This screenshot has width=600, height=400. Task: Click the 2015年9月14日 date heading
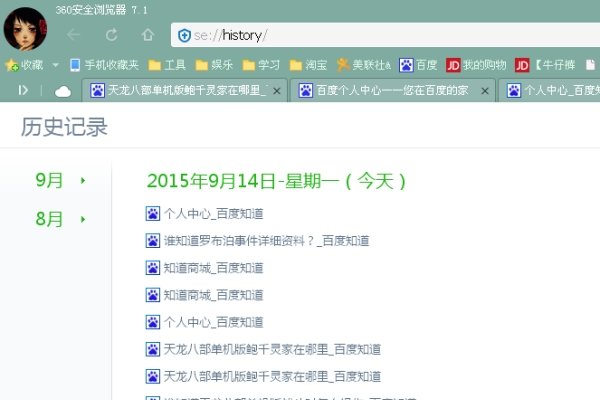click(276, 181)
